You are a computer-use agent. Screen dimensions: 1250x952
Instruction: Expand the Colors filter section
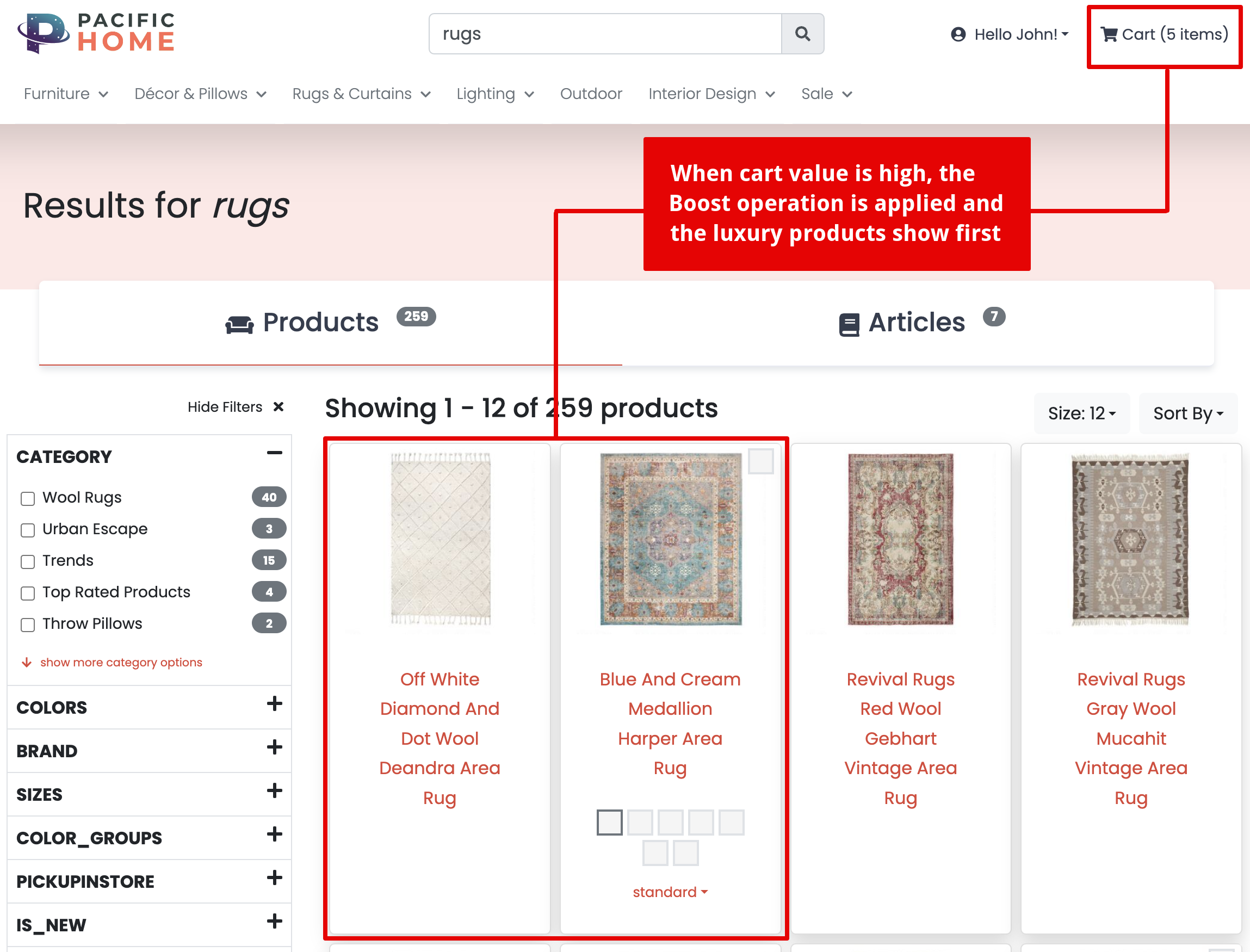click(x=274, y=704)
